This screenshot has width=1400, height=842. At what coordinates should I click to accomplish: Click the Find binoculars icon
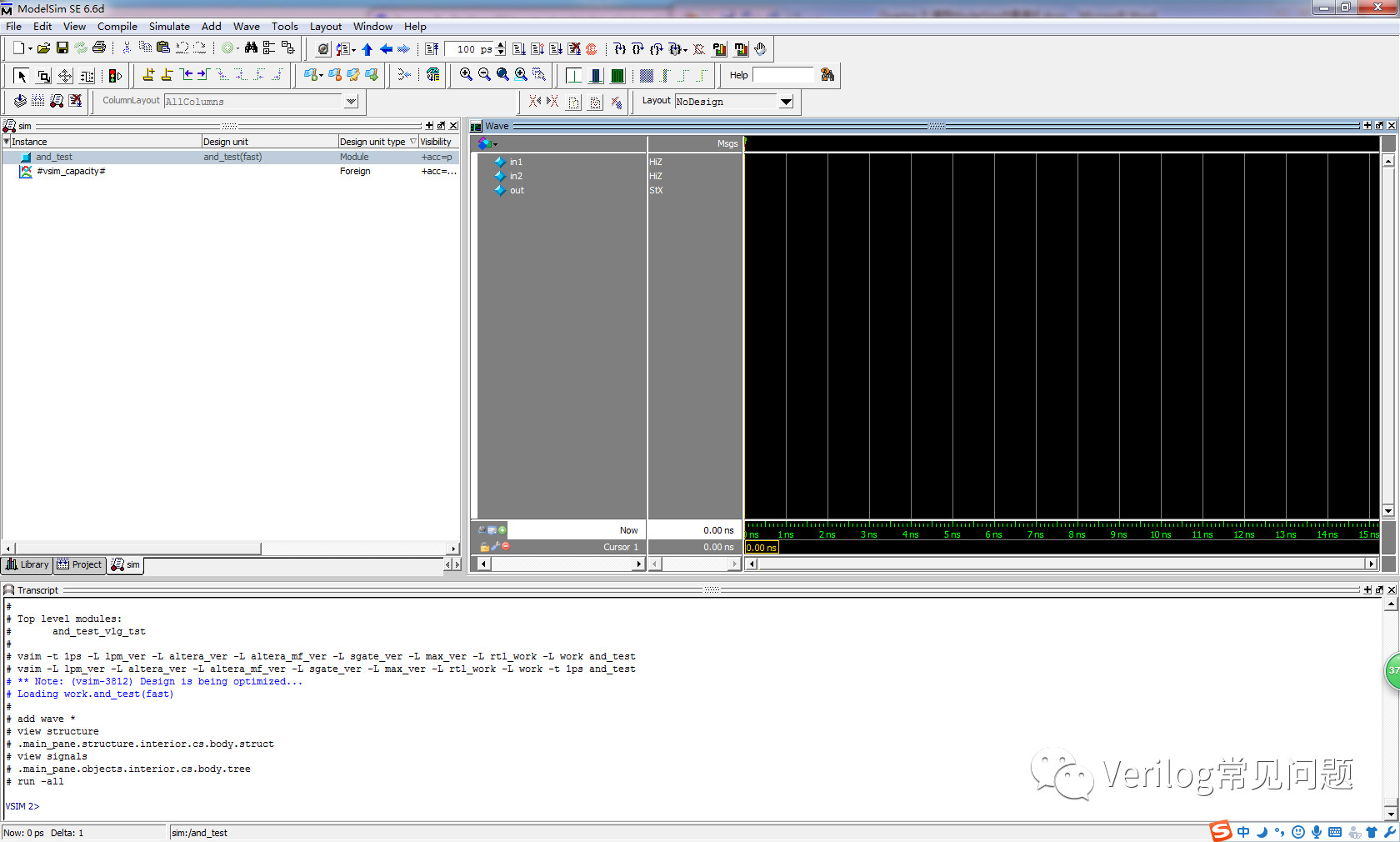(x=250, y=48)
